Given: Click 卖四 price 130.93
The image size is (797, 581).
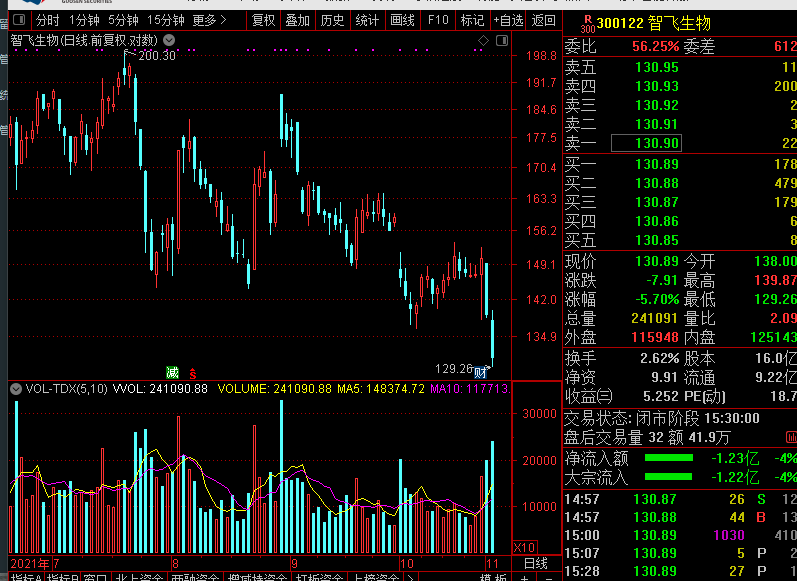Looking at the screenshot, I should click(x=657, y=86).
